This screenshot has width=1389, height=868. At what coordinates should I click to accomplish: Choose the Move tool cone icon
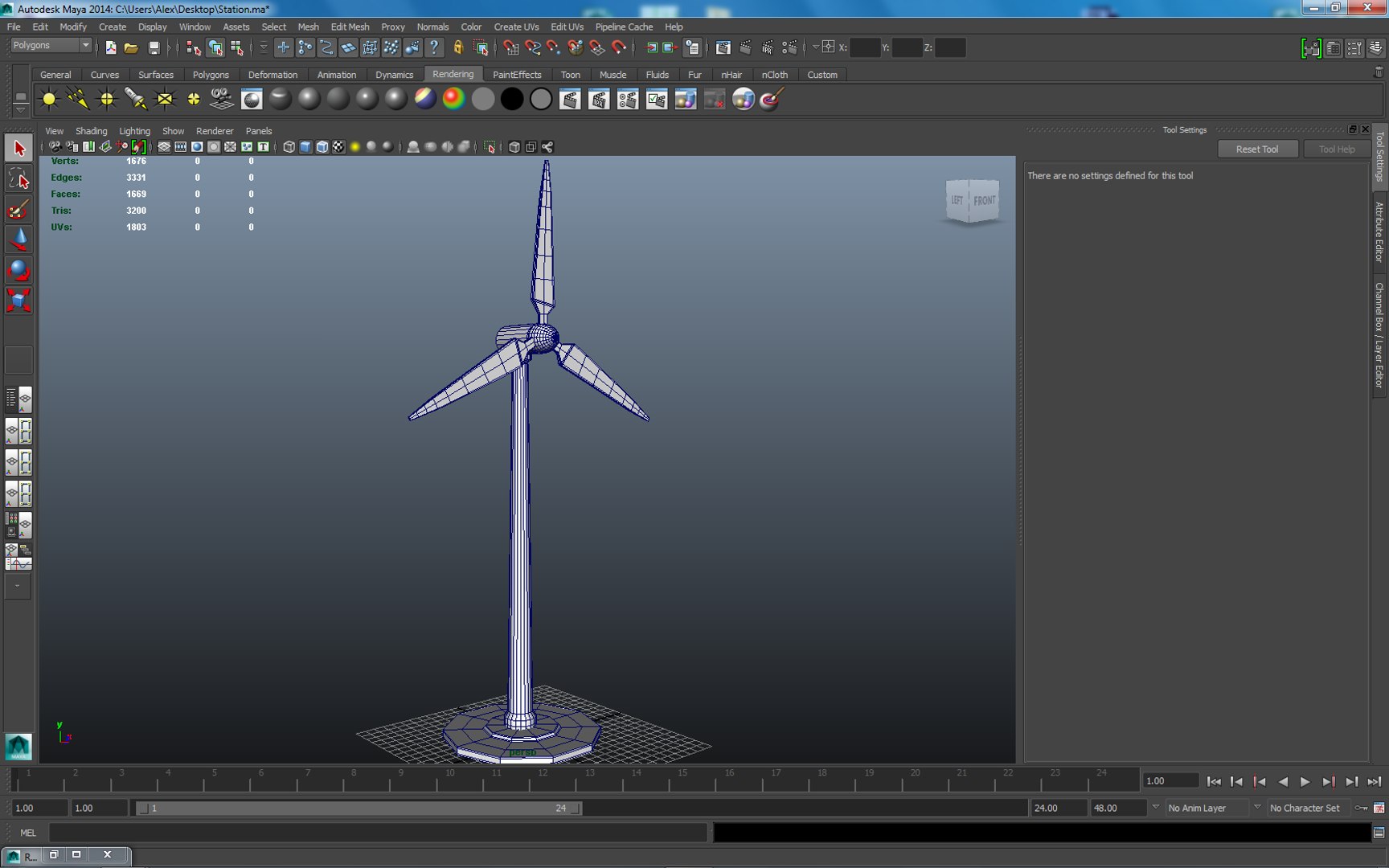coord(18,240)
